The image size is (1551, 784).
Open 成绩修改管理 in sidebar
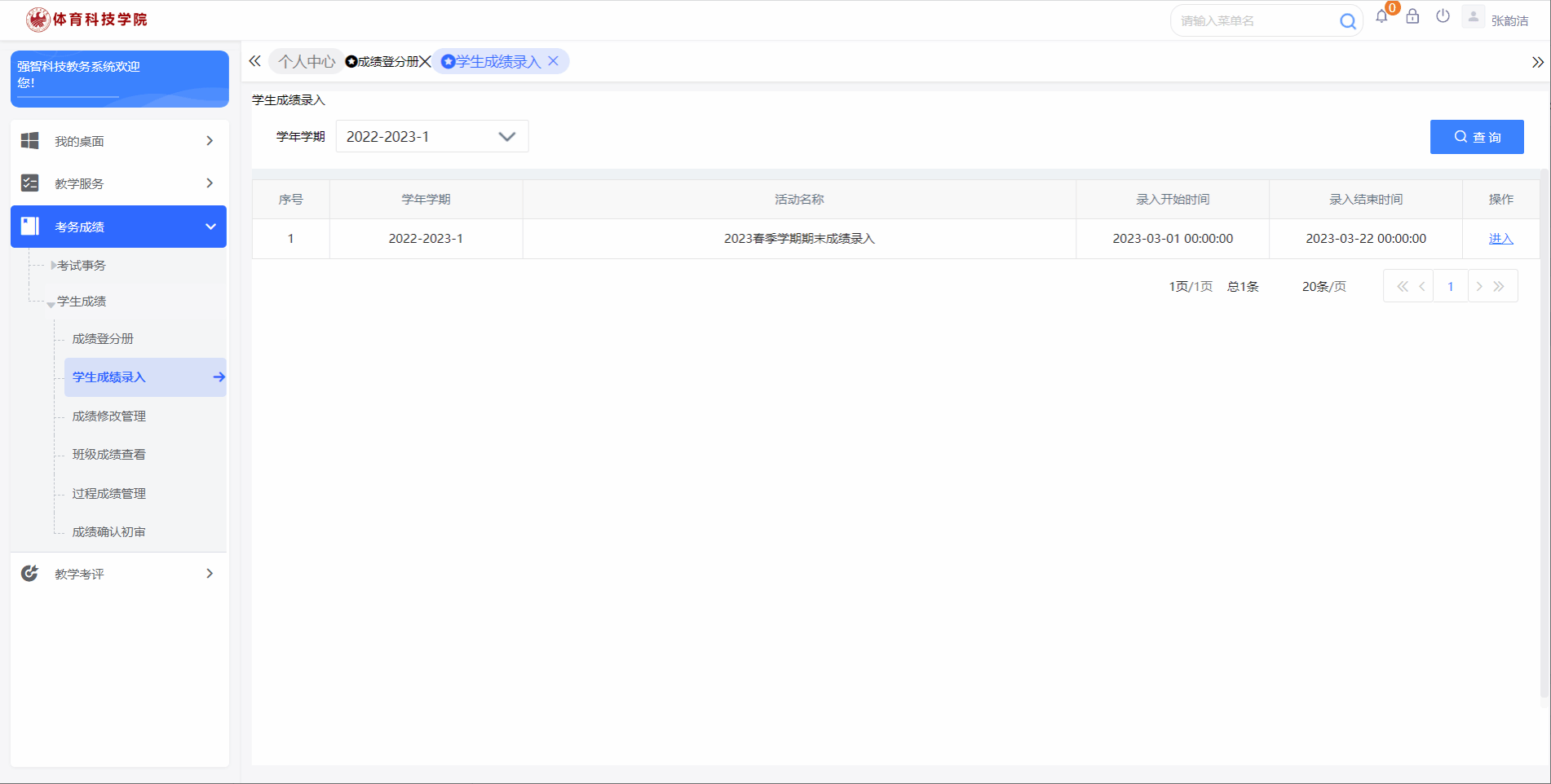click(108, 416)
